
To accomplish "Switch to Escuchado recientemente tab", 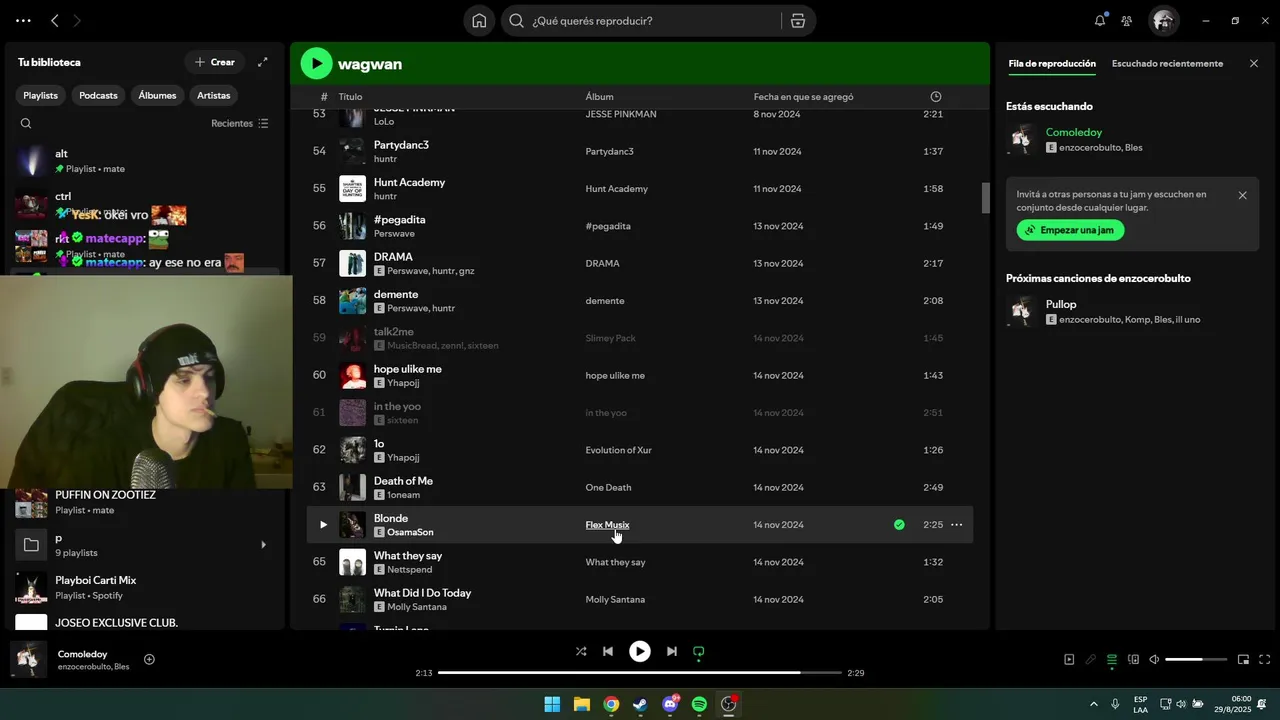I will pyautogui.click(x=1167, y=63).
